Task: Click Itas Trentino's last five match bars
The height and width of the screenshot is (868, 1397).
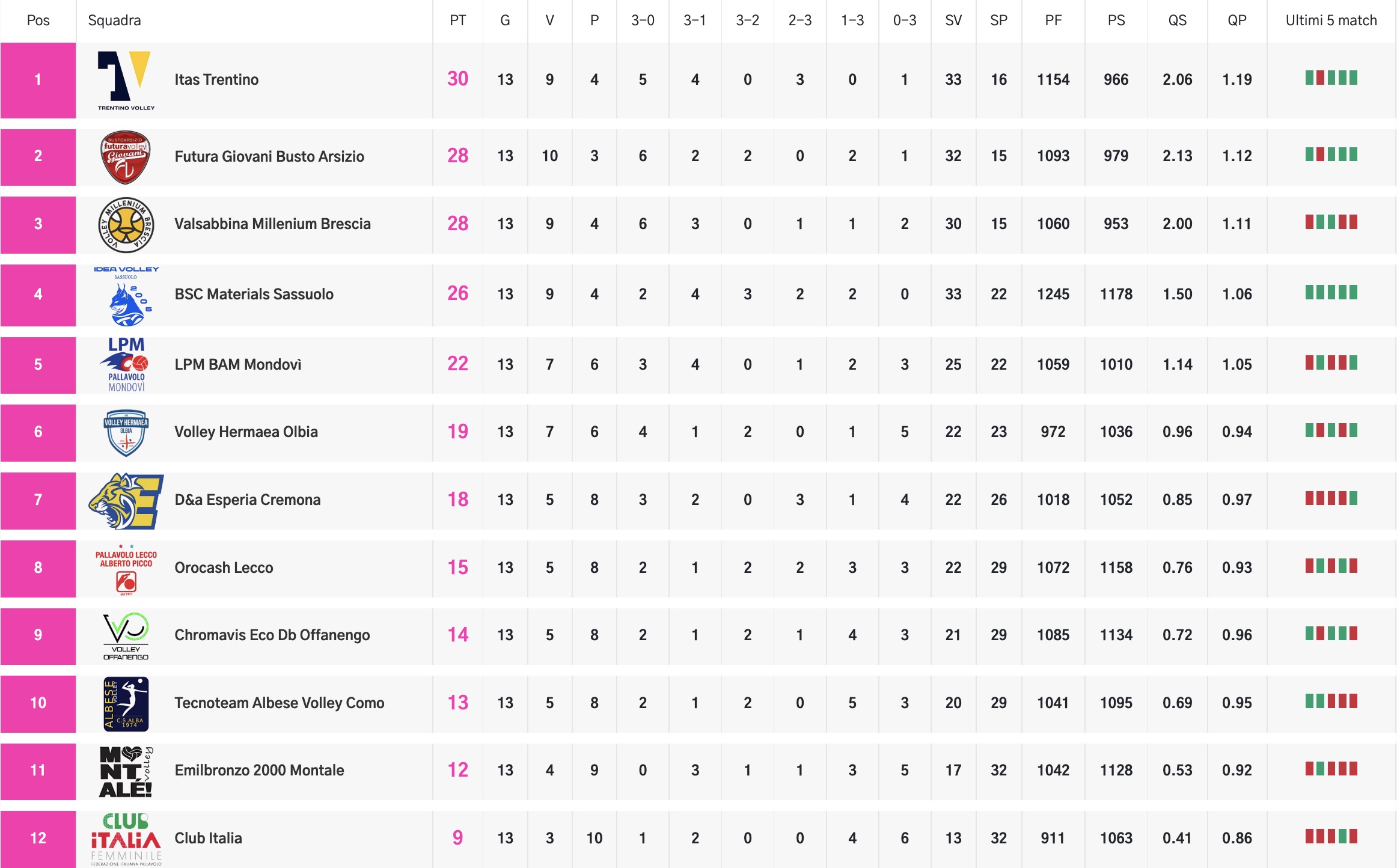Action: coord(1331,78)
